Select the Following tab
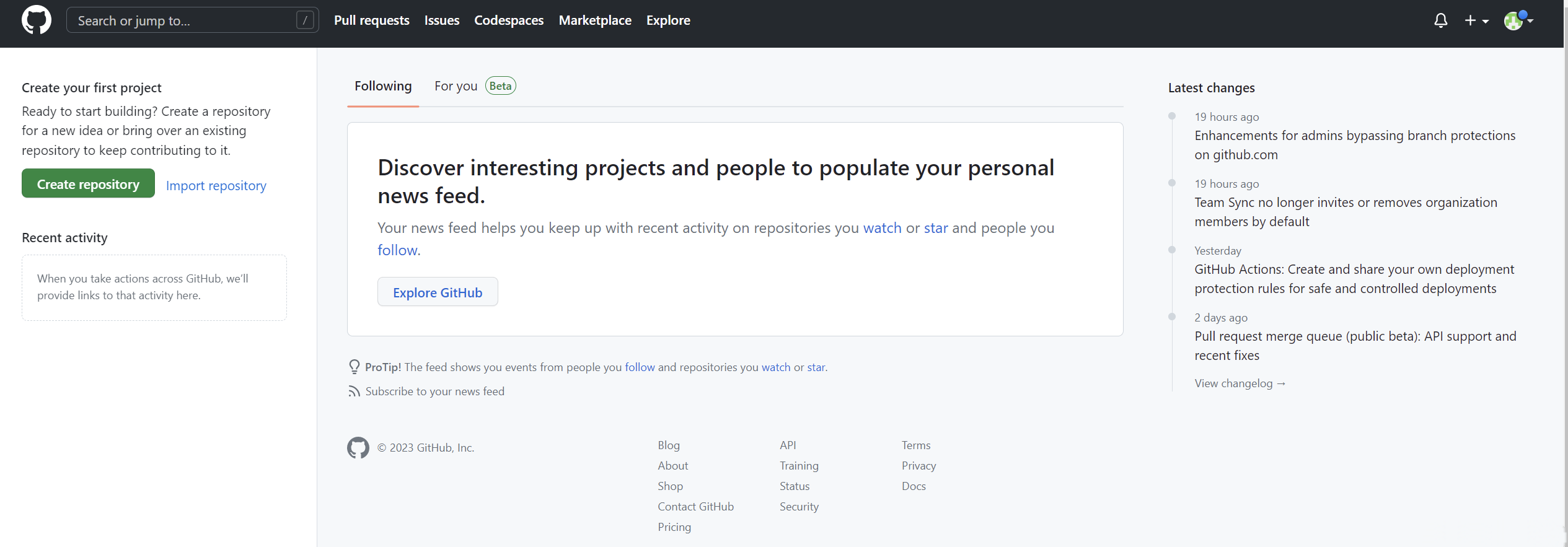The image size is (1568, 547). [x=383, y=86]
